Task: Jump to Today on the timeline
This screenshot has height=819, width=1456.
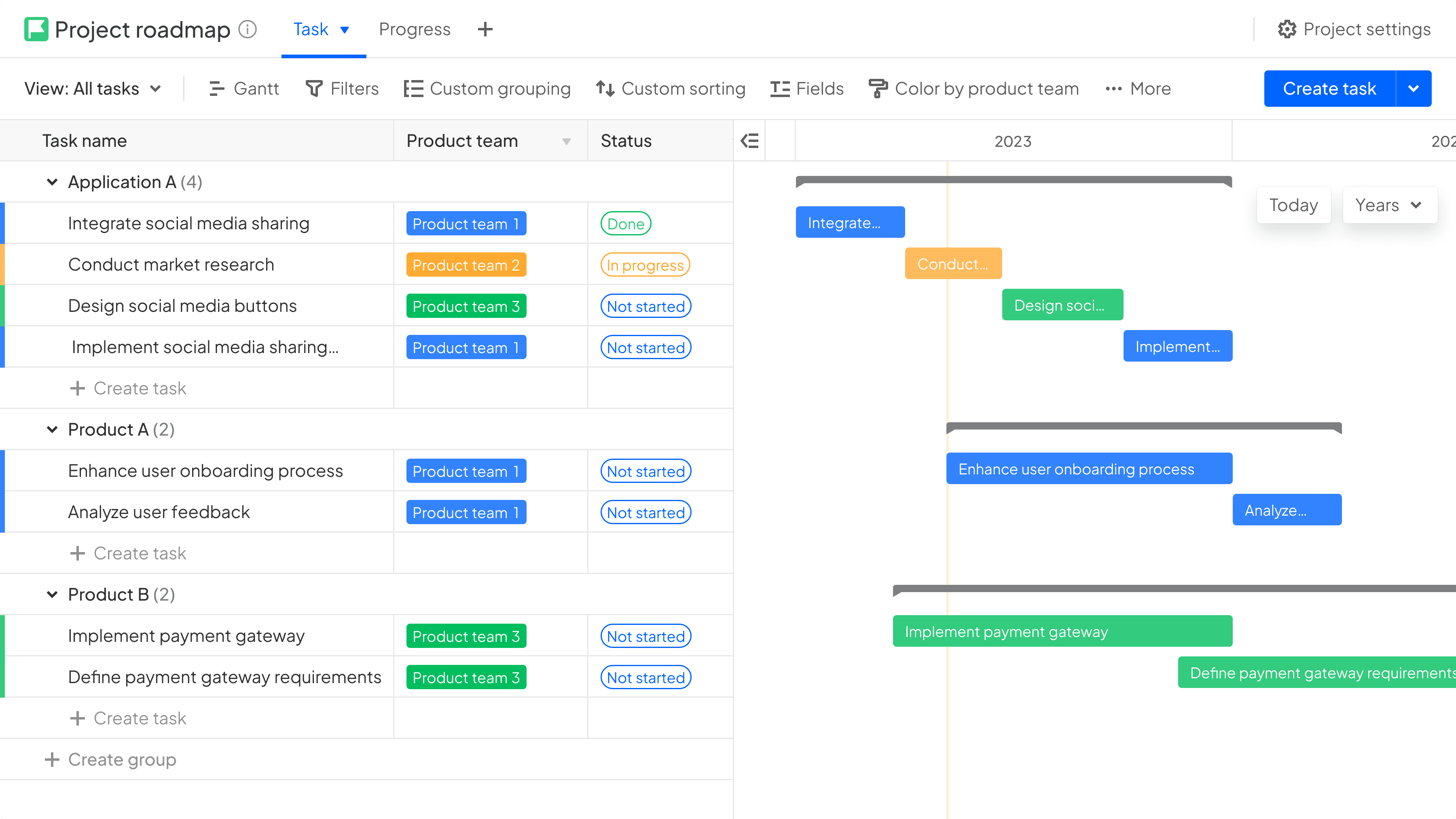Action: (x=1293, y=205)
